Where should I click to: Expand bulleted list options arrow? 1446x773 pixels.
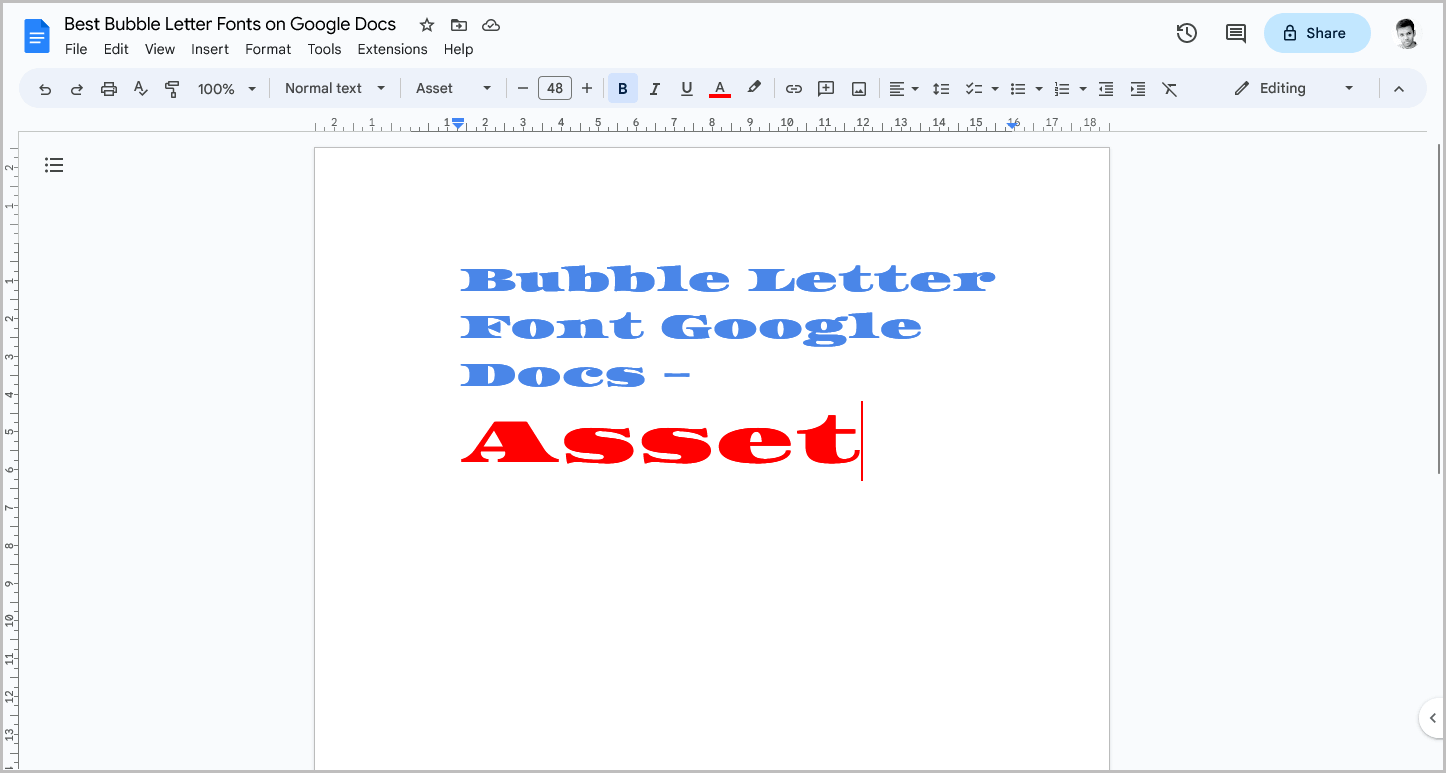click(x=1039, y=89)
